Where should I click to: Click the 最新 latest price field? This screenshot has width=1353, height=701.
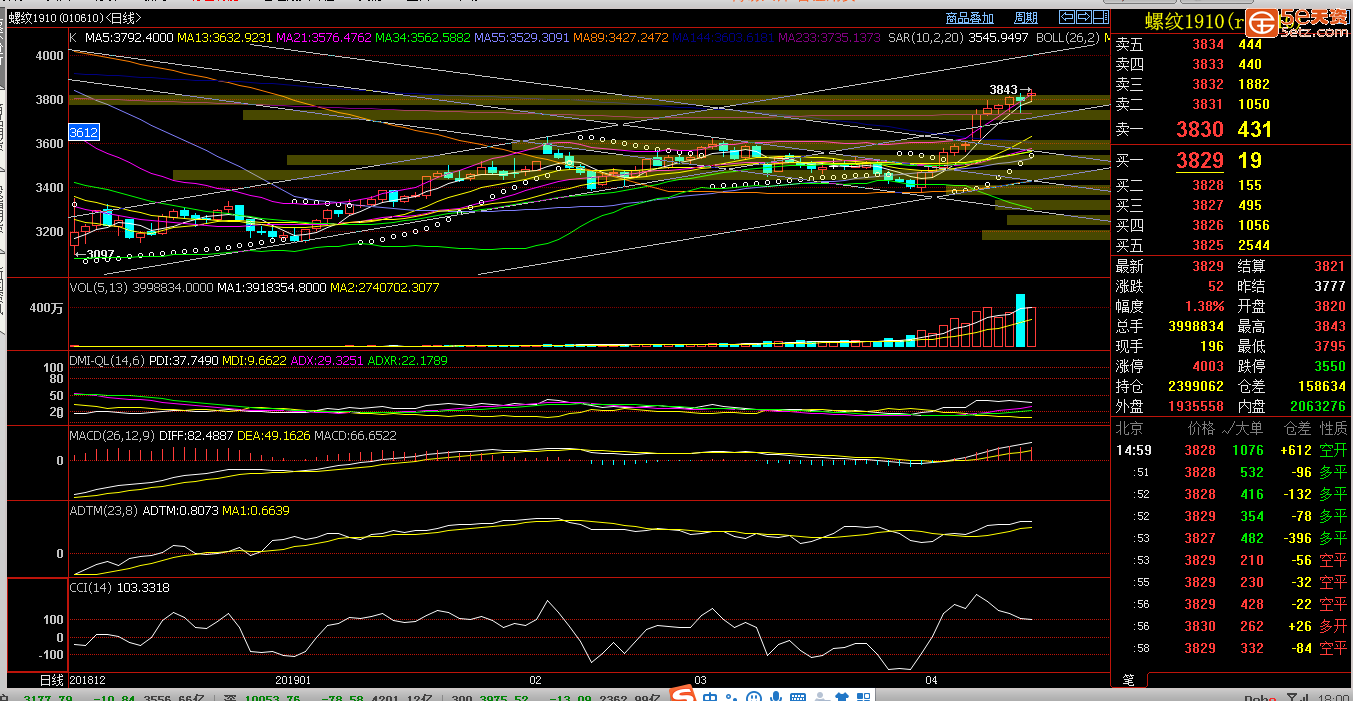1171,266
